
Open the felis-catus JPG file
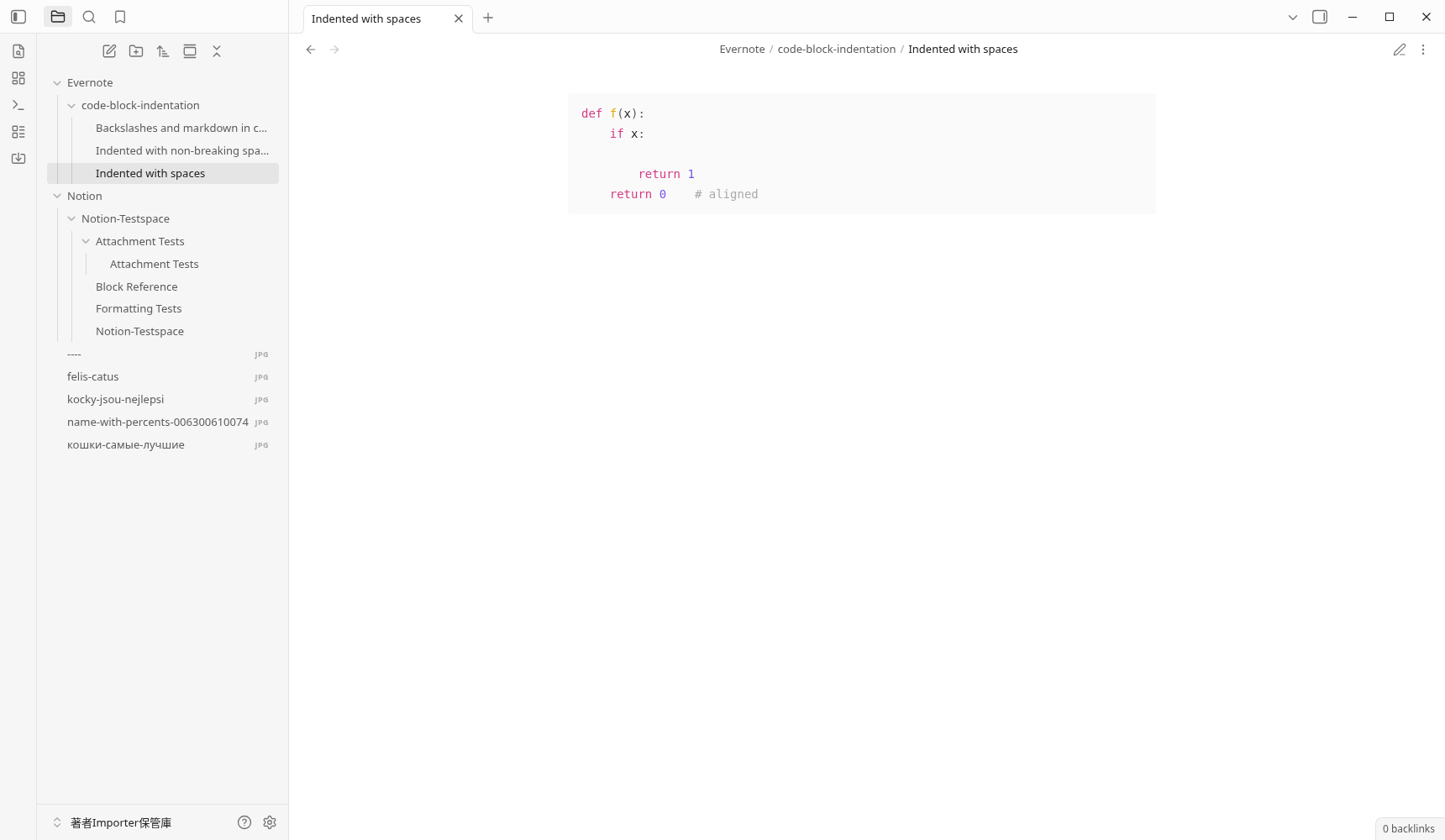pos(163,376)
